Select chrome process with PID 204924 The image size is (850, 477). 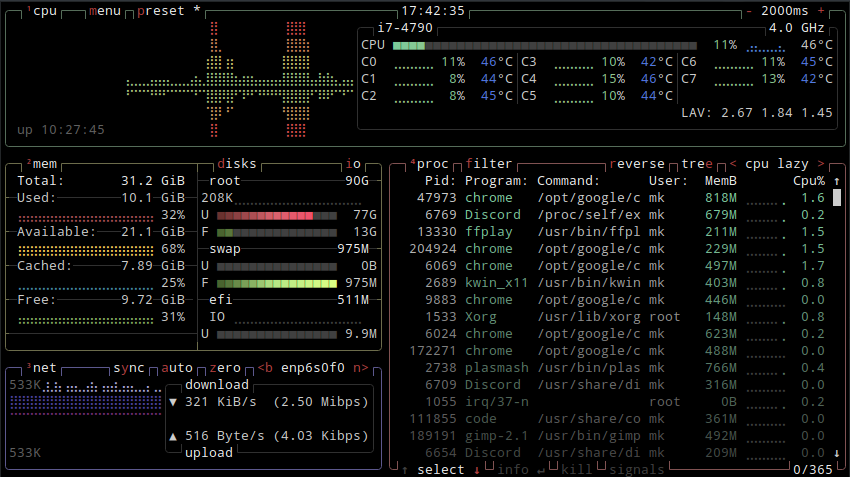tap(617, 249)
